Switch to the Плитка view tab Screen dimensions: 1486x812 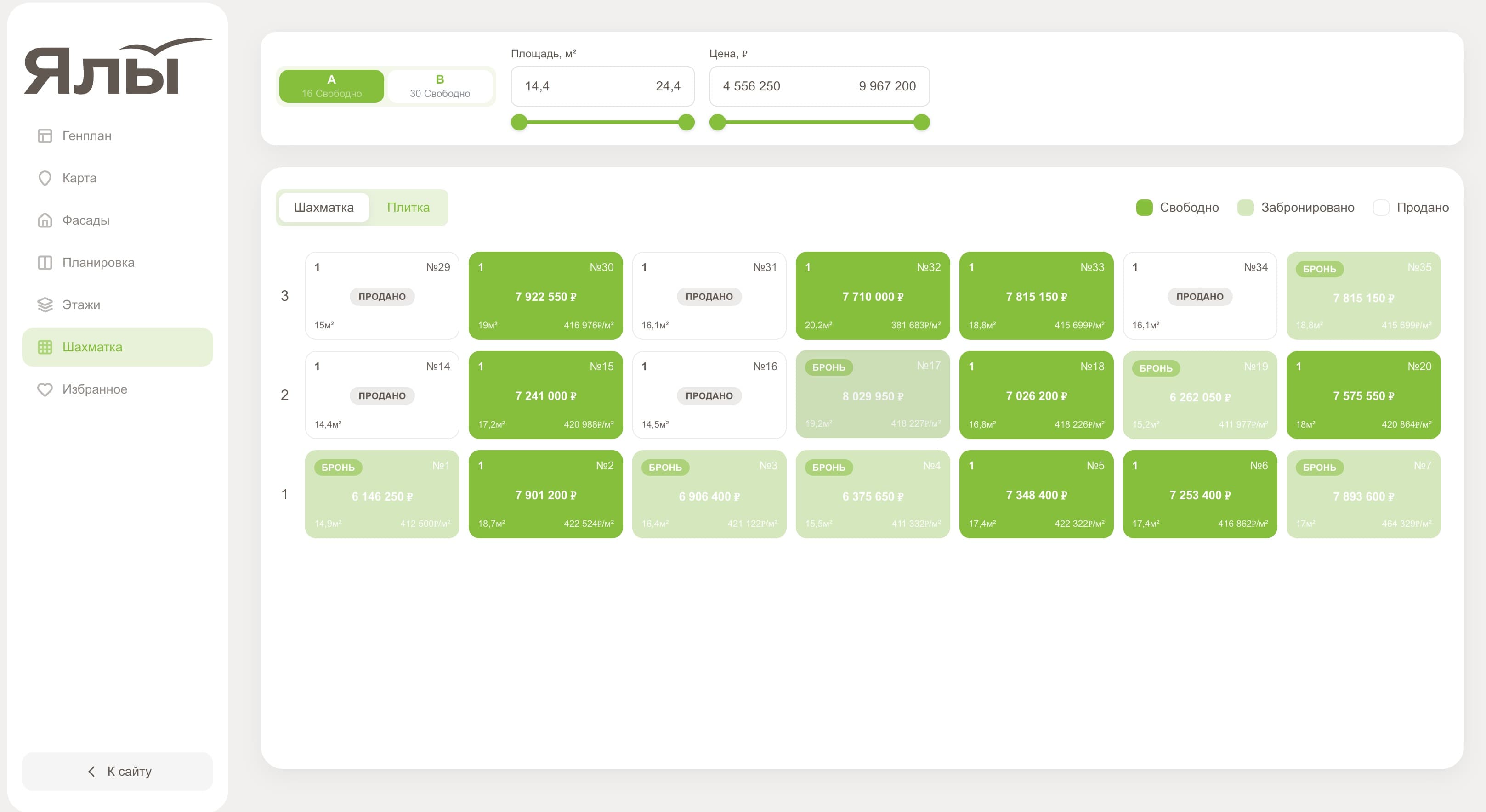point(408,207)
